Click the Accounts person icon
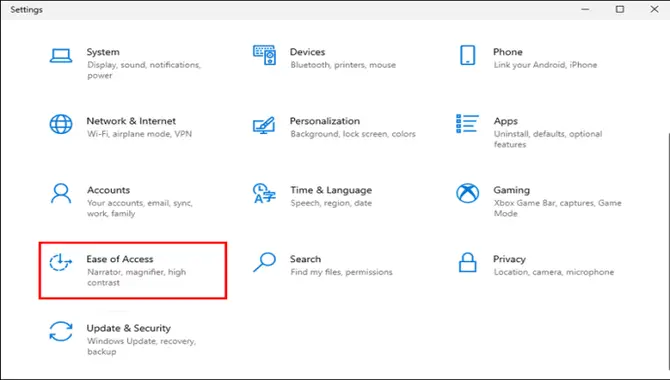670x380 pixels. pyautogui.click(x=61, y=194)
